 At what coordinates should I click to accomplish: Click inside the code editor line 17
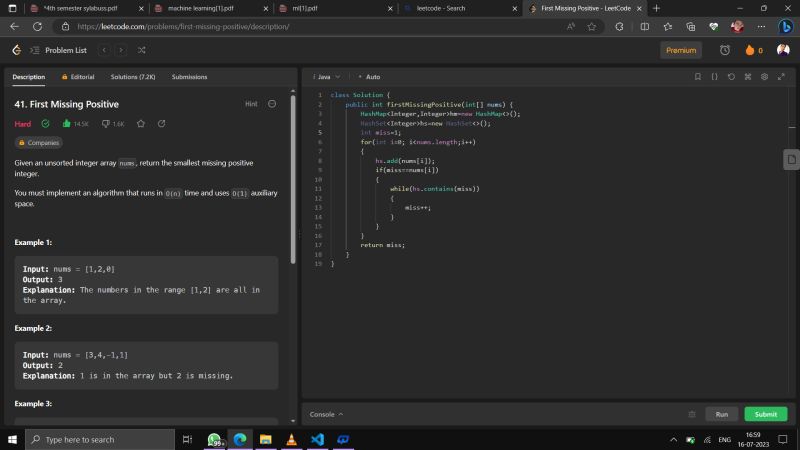click(x=383, y=245)
